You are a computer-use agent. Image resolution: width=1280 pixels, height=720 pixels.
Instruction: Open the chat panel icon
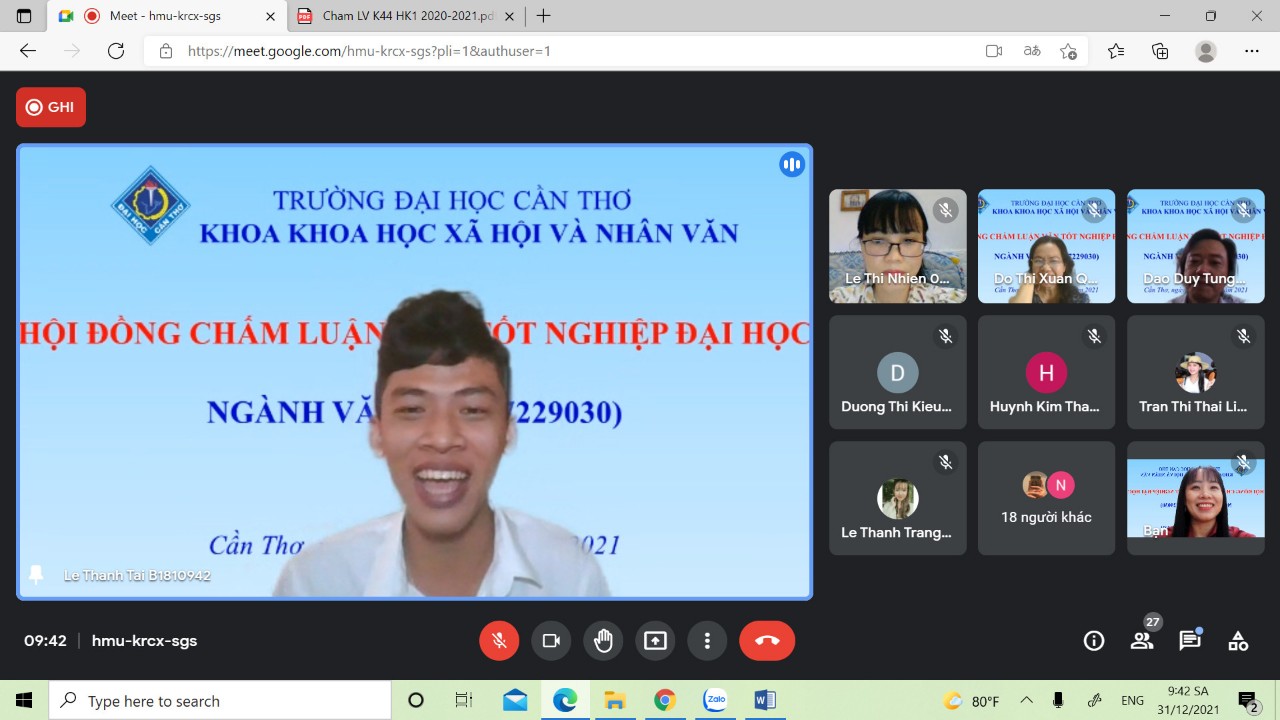click(1189, 641)
